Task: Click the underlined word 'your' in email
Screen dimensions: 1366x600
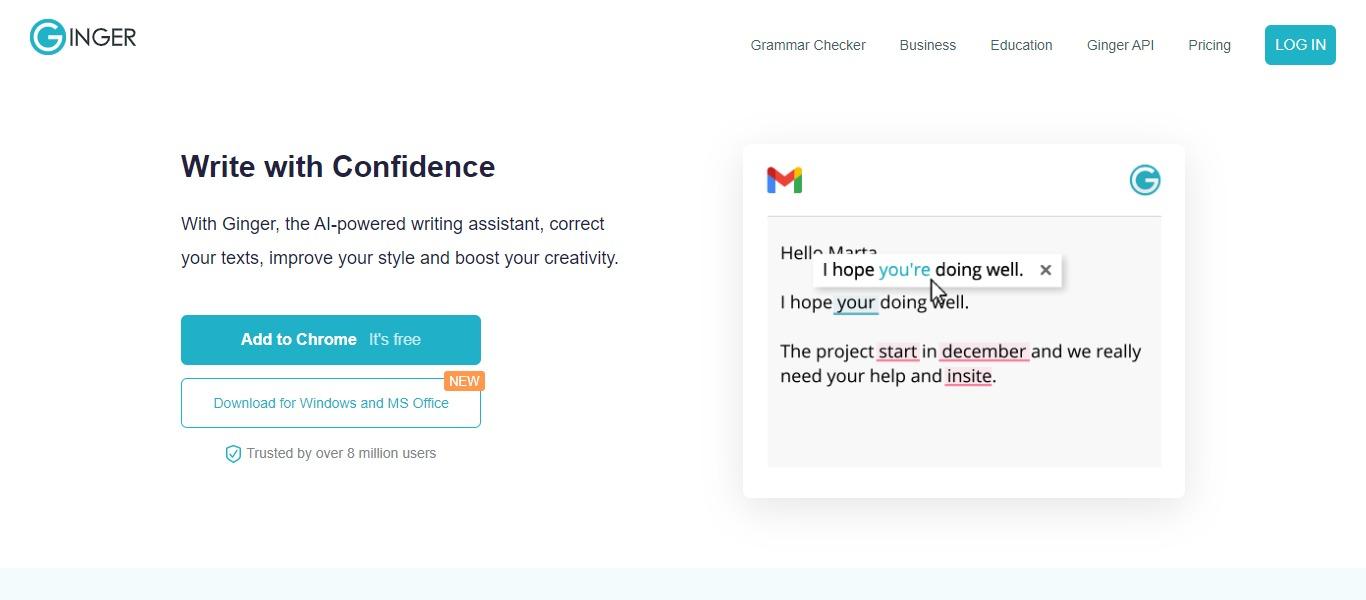Action: tap(856, 303)
